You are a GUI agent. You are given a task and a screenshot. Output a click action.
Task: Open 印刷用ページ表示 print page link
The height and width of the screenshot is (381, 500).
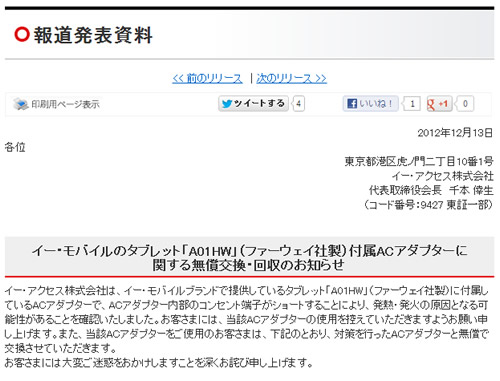[65, 104]
